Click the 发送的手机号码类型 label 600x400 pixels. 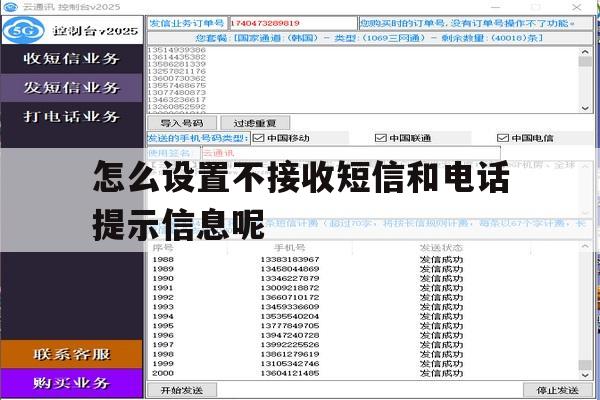(198, 138)
